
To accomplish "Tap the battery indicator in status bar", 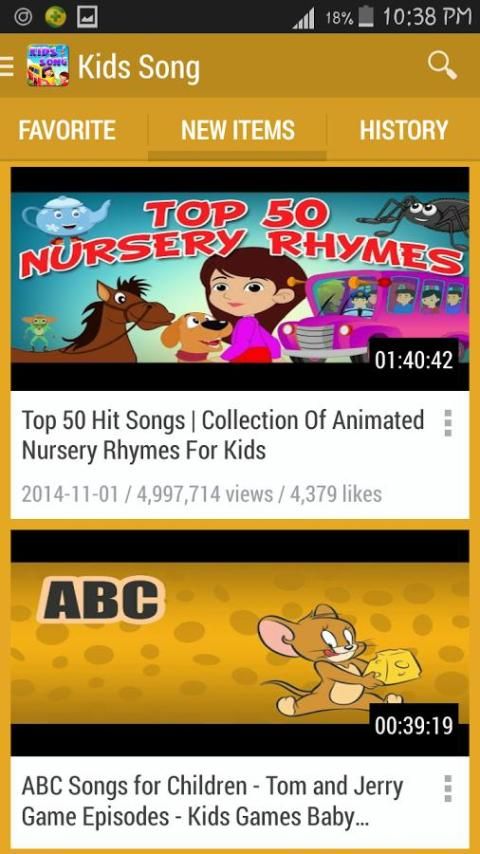I will click(366, 17).
